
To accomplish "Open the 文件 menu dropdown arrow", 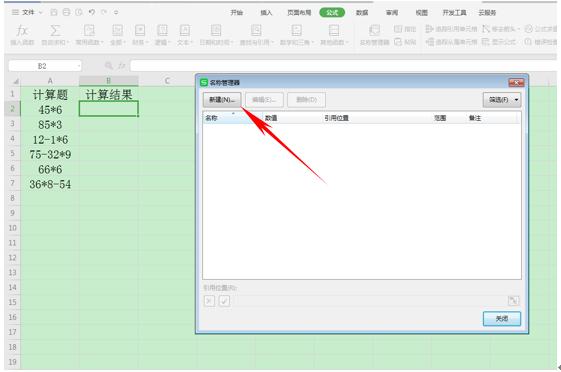I will point(40,13).
